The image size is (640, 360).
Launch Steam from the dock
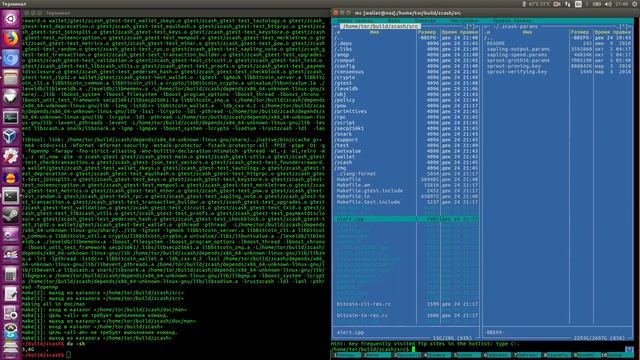pyautogui.click(x=10, y=216)
